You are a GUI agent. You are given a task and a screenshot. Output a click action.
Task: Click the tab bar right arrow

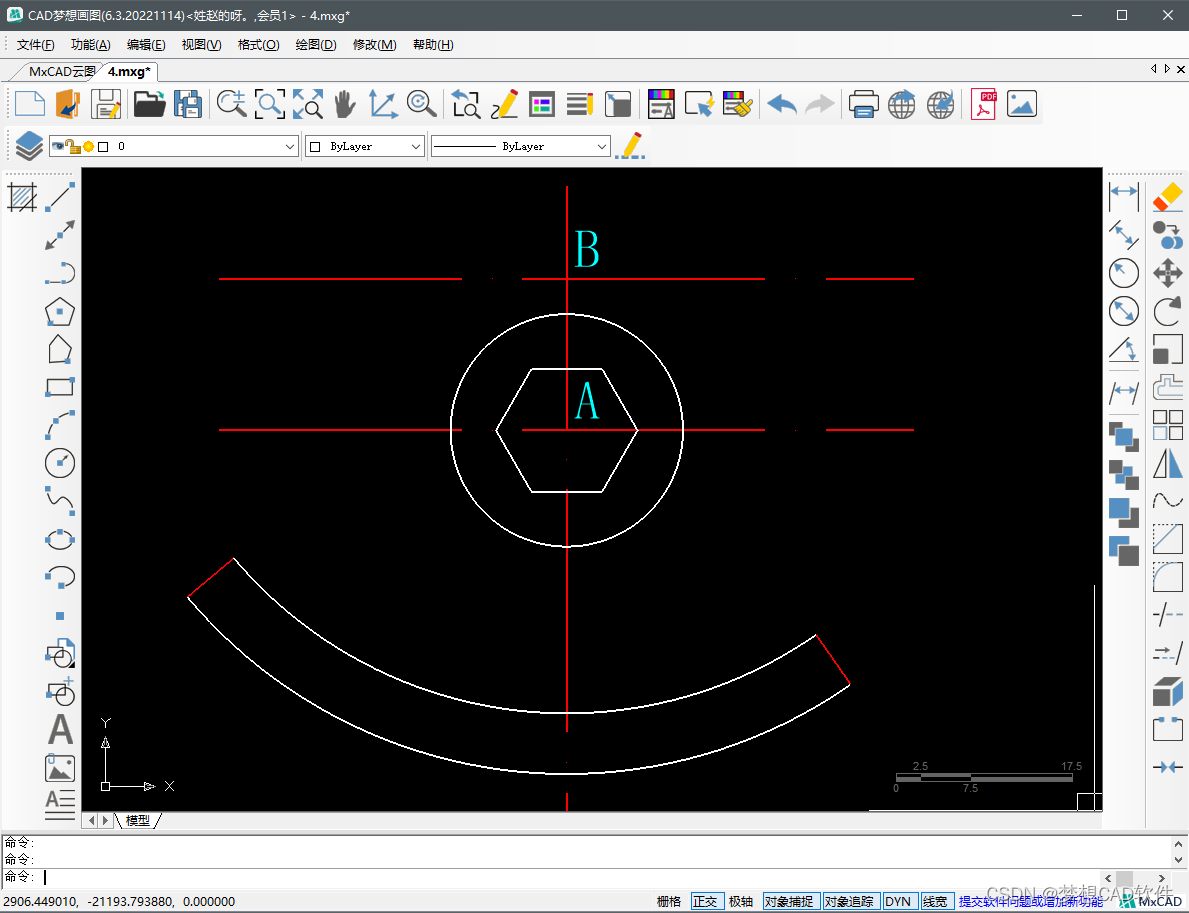pos(1167,69)
